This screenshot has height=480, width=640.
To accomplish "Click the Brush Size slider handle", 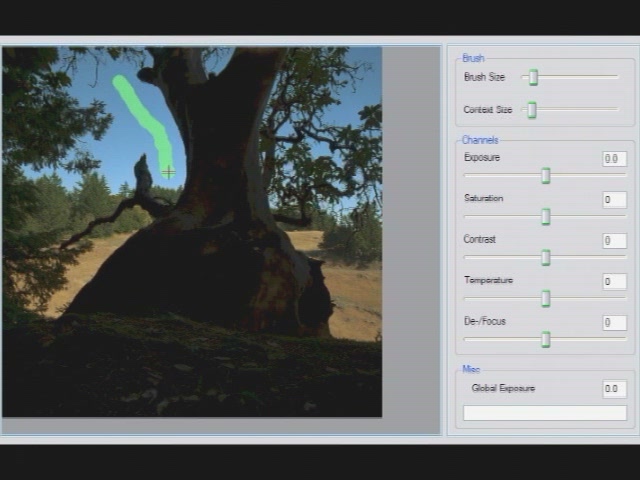I will (x=534, y=77).
